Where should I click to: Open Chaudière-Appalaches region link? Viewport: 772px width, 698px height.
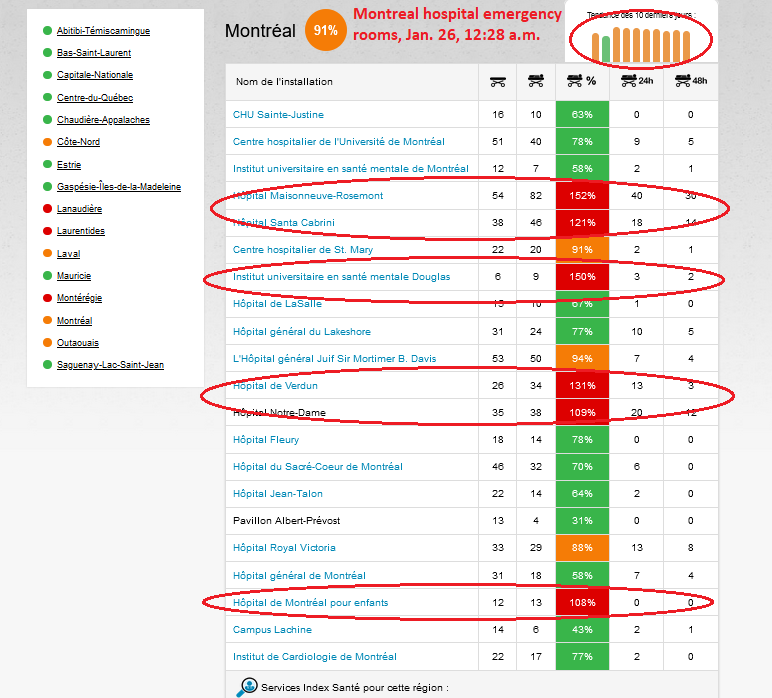(x=103, y=120)
